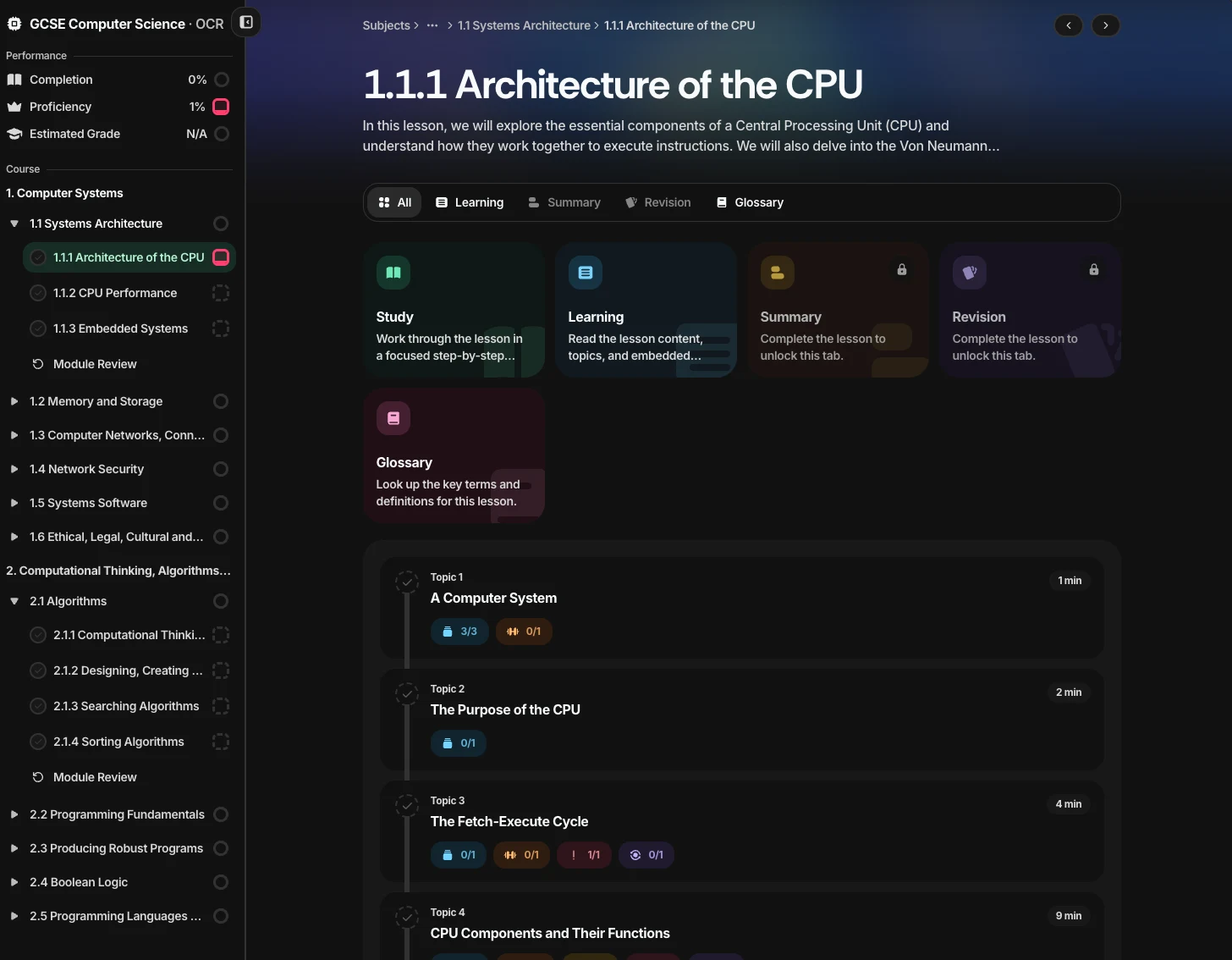Click the GCSE Computer Science chip icon
This screenshot has height=960, width=1232.
point(14,24)
